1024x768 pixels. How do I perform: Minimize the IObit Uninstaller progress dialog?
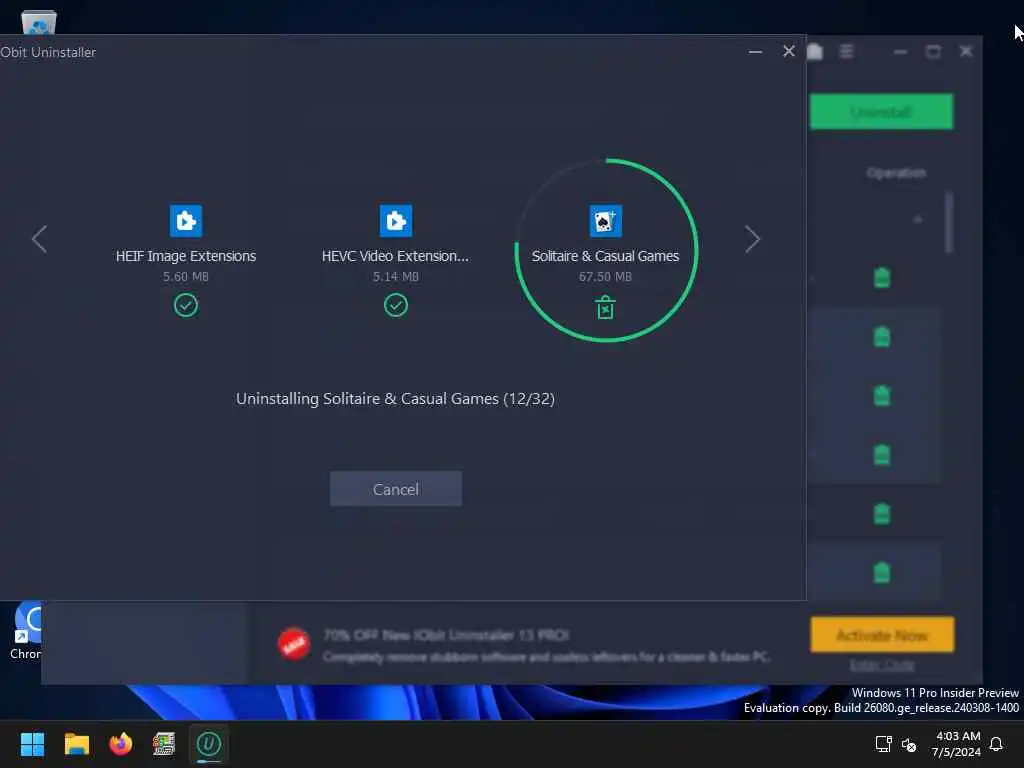[x=755, y=52]
